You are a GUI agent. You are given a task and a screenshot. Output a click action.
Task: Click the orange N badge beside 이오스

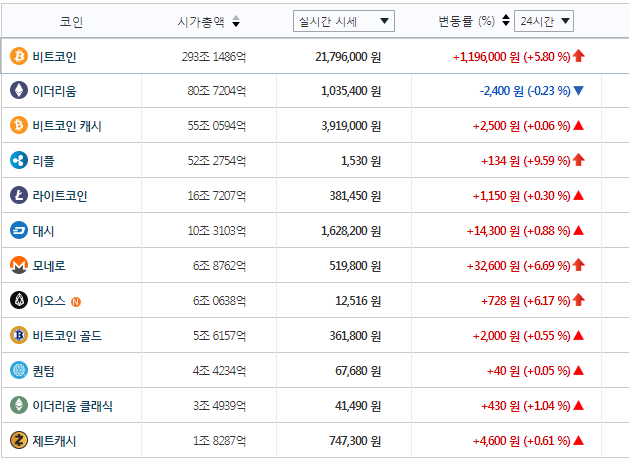[76, 301]
